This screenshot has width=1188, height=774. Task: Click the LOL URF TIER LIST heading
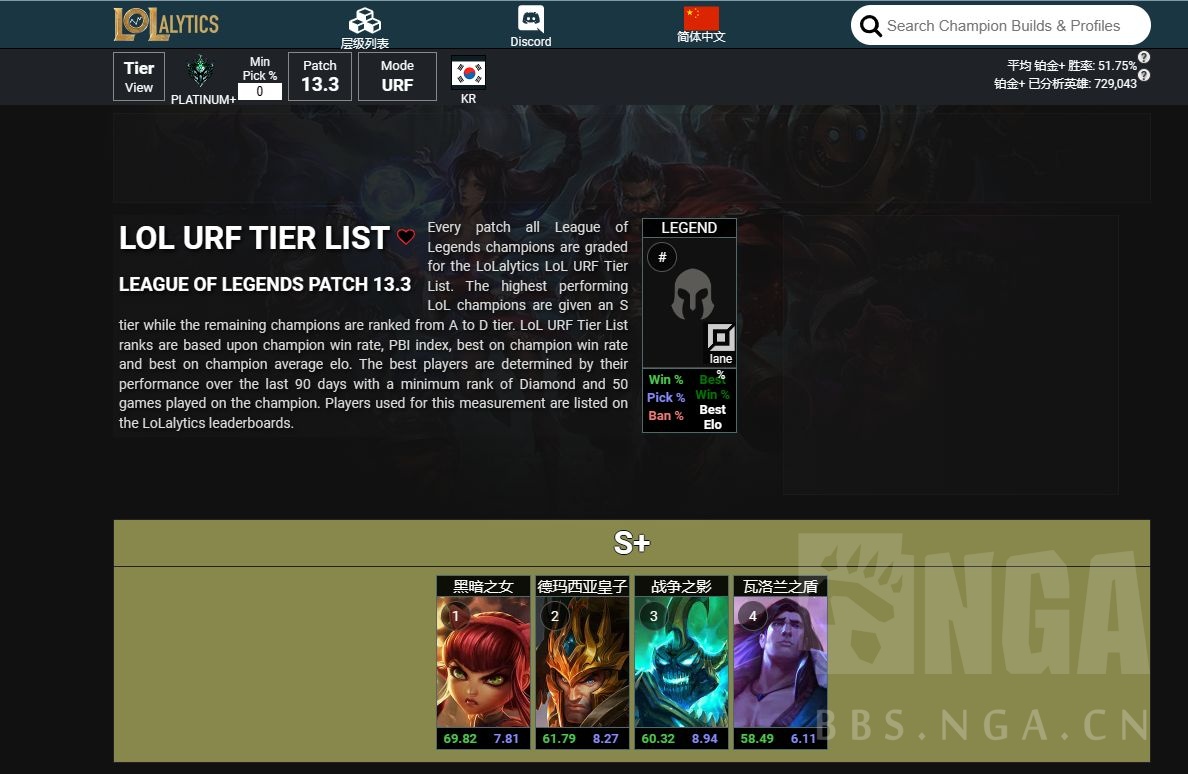tap(254, 238)
